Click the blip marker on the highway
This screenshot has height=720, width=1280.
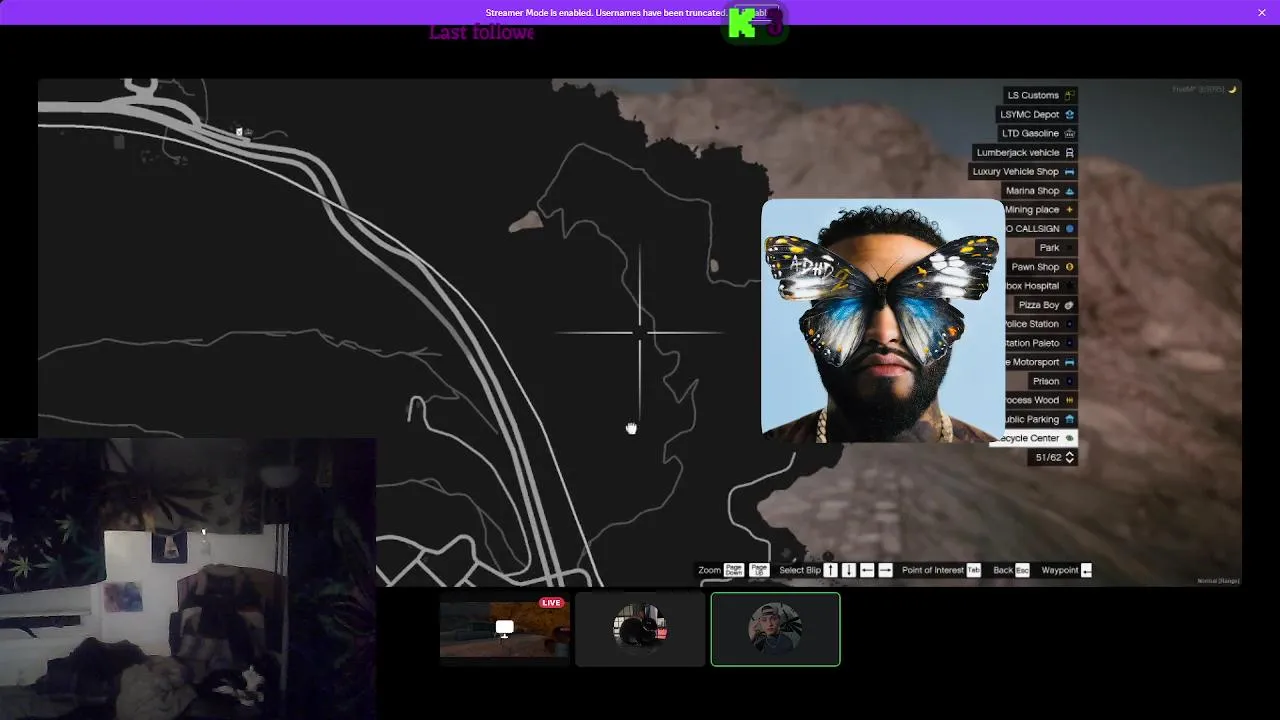tap(239, 131)
